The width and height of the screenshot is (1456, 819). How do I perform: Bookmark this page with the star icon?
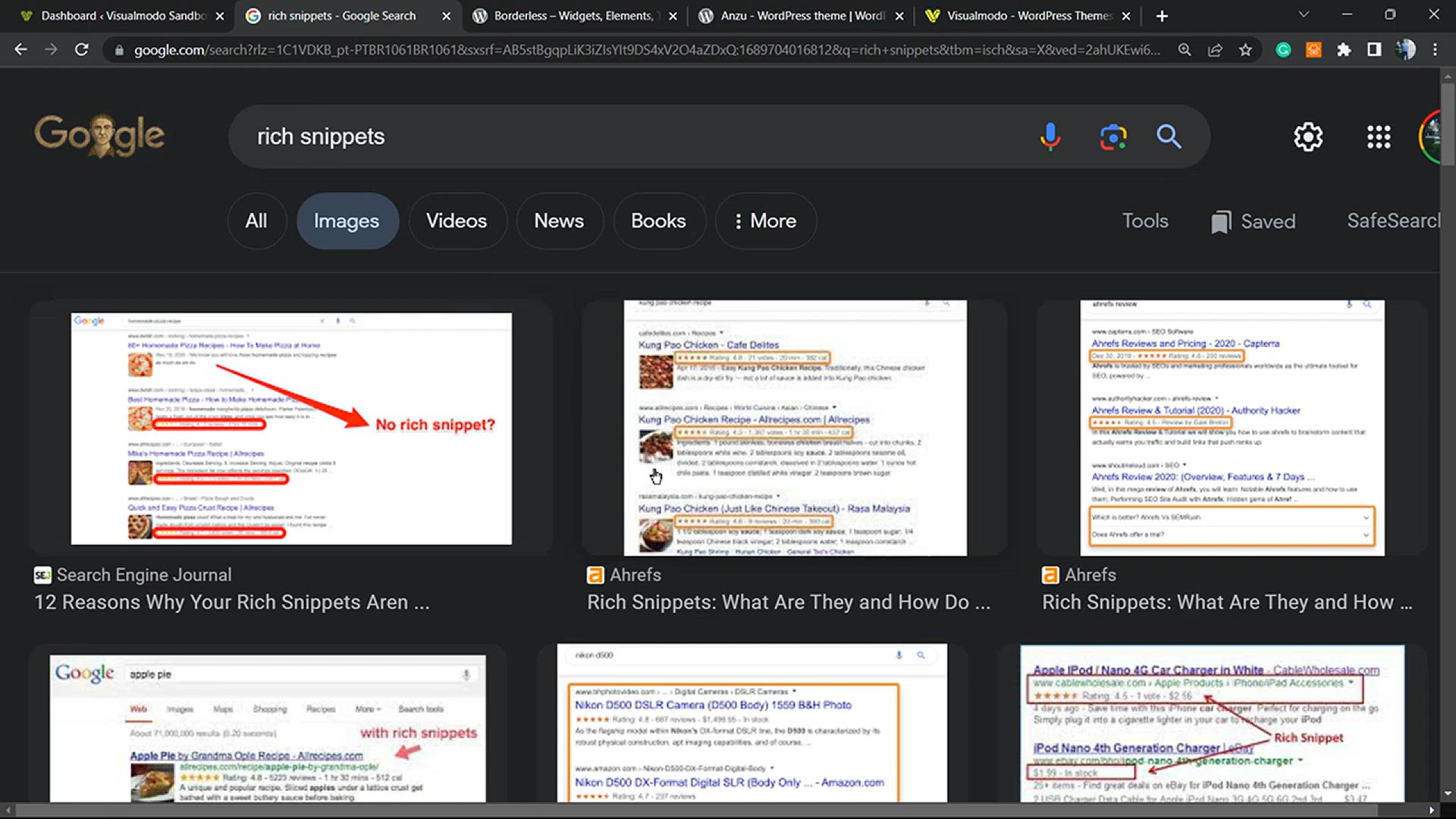click(x=1245, y=50)
